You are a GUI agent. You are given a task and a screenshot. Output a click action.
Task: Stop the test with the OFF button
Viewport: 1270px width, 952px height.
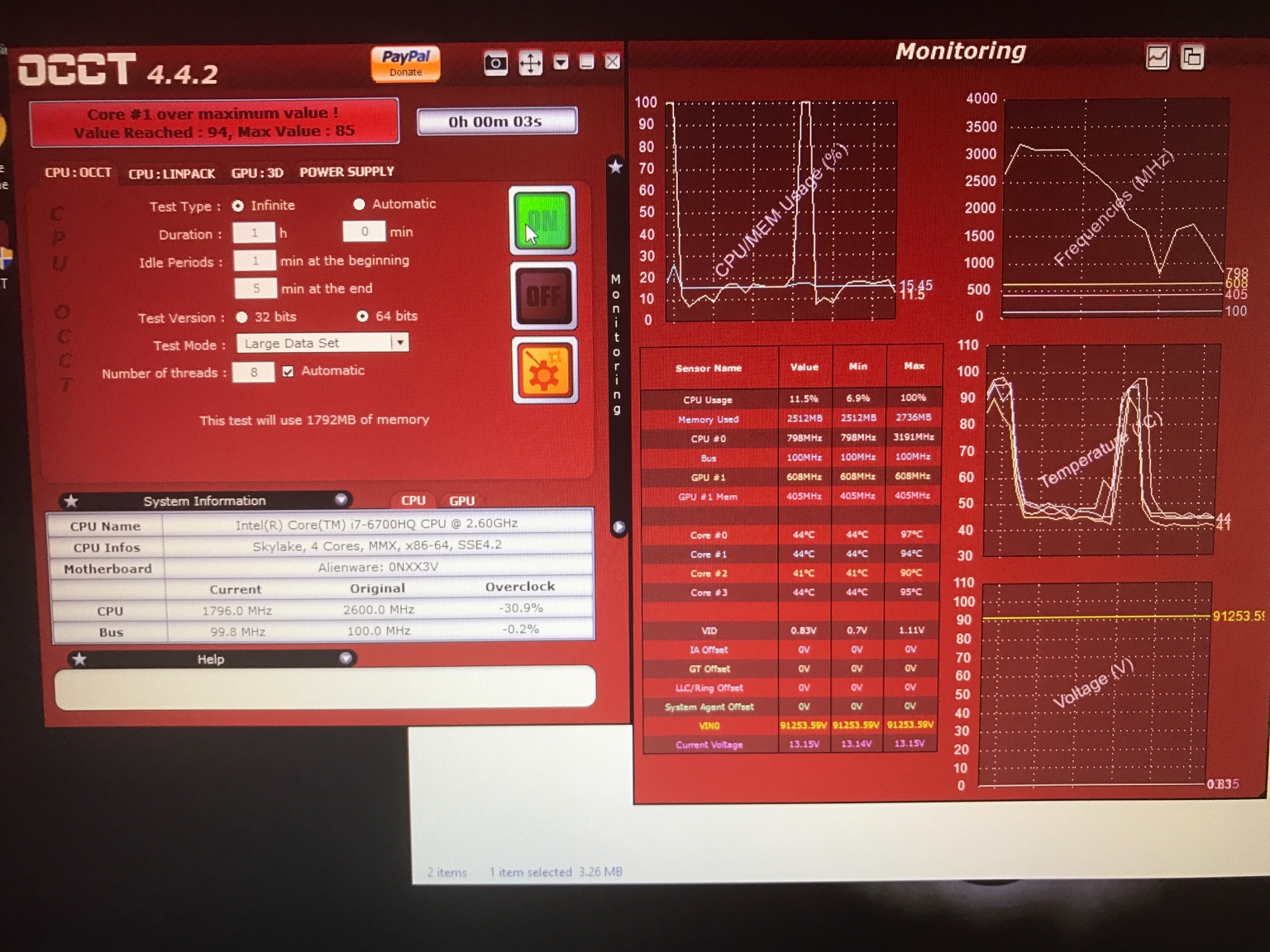point(543,296)
